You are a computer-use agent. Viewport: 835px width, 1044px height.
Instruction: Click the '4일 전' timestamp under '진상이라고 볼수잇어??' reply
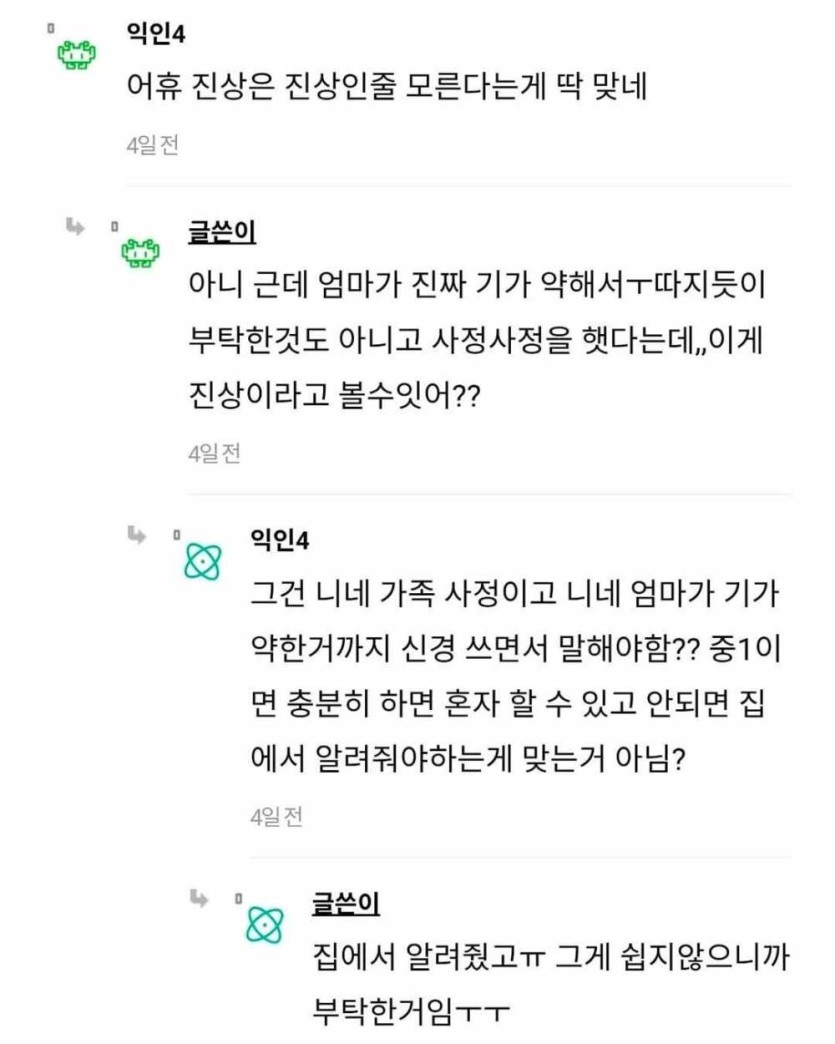tap(214, 453)
